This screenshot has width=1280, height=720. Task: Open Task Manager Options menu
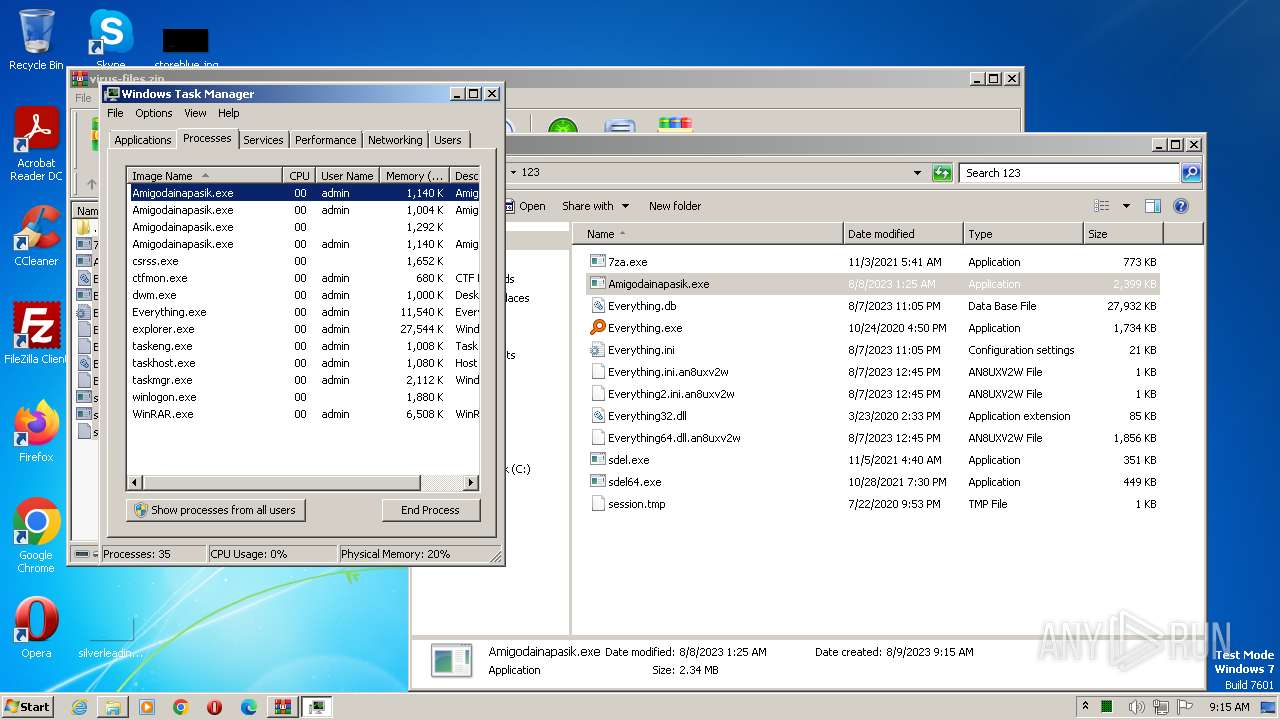(154, 113)
